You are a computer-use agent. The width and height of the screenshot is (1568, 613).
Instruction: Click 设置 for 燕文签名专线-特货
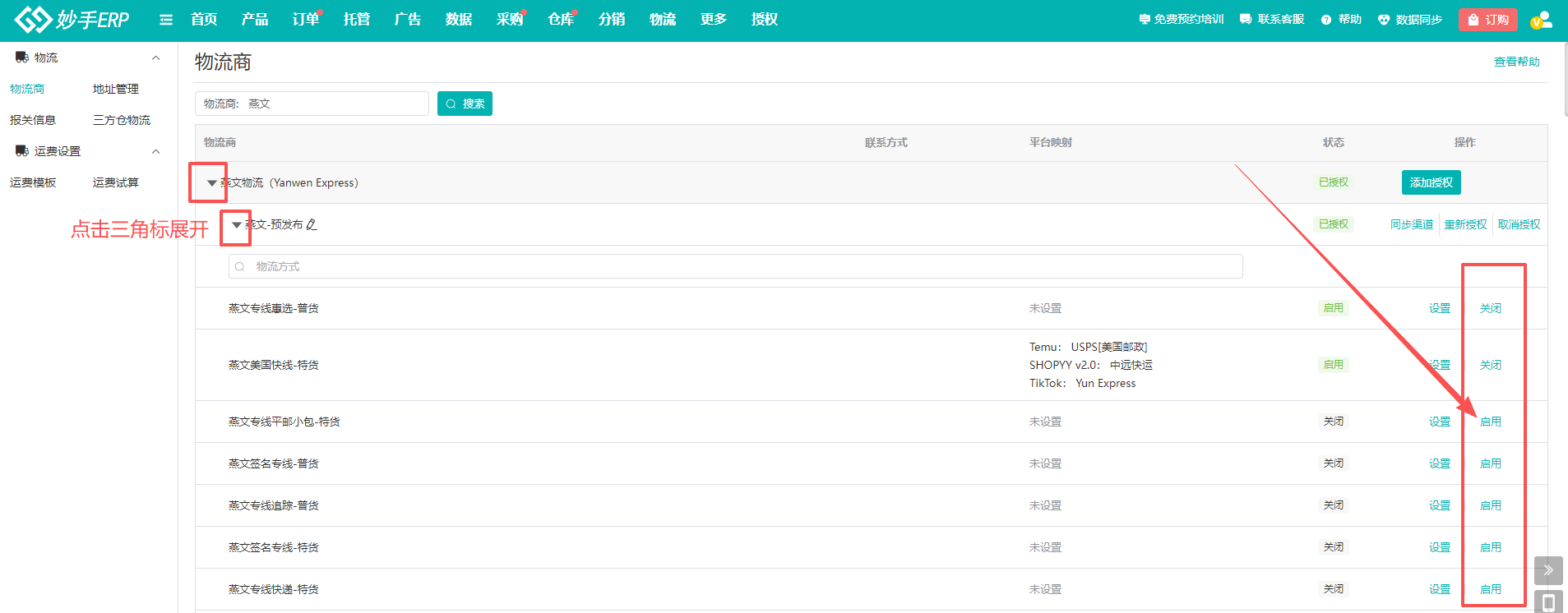click(1440, 547)
